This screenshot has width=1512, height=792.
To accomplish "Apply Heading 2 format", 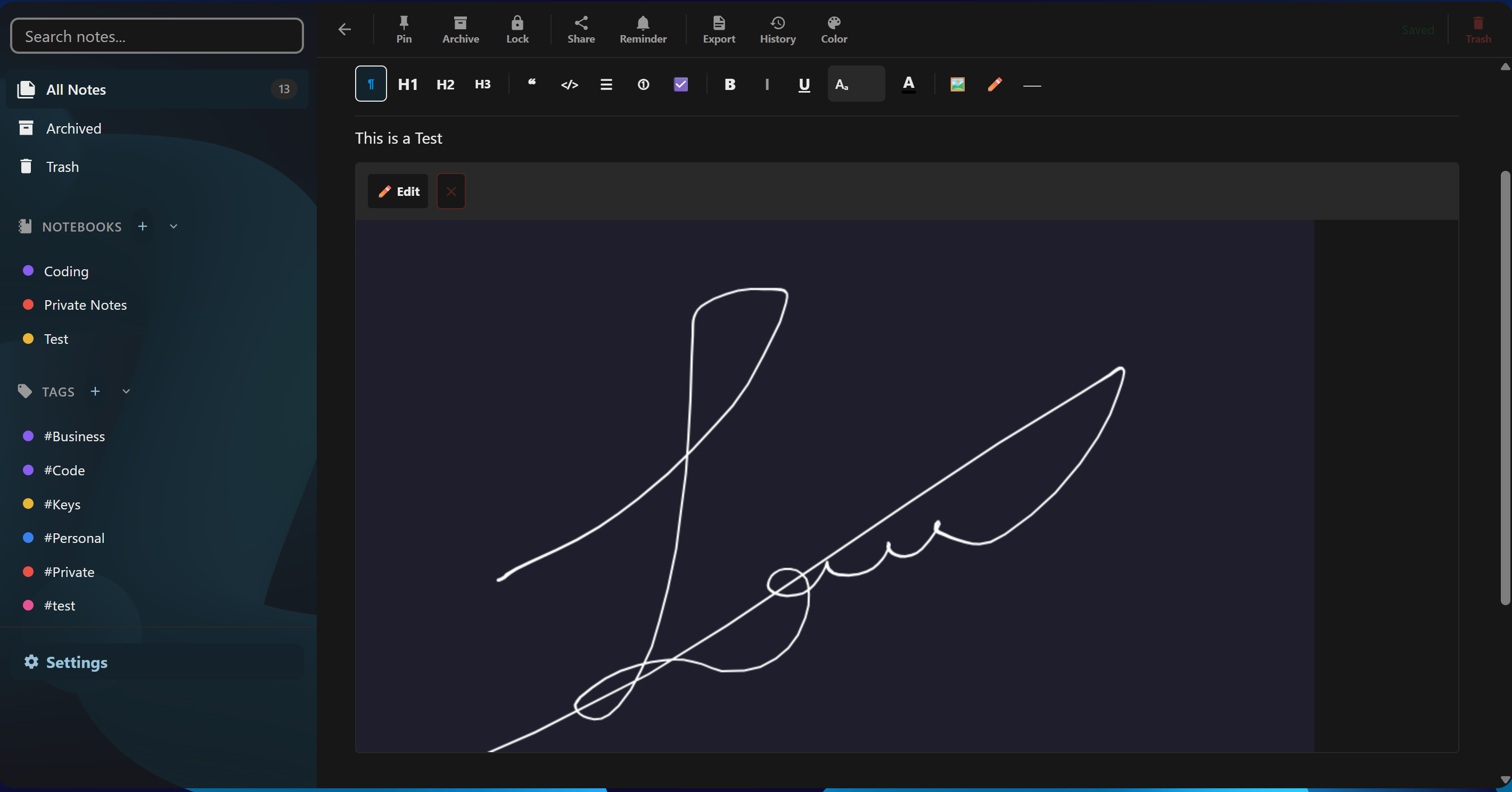I will 446,84.
